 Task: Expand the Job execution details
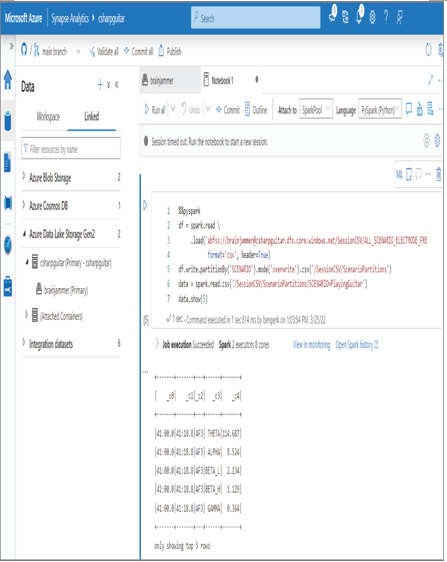point(157,343)
